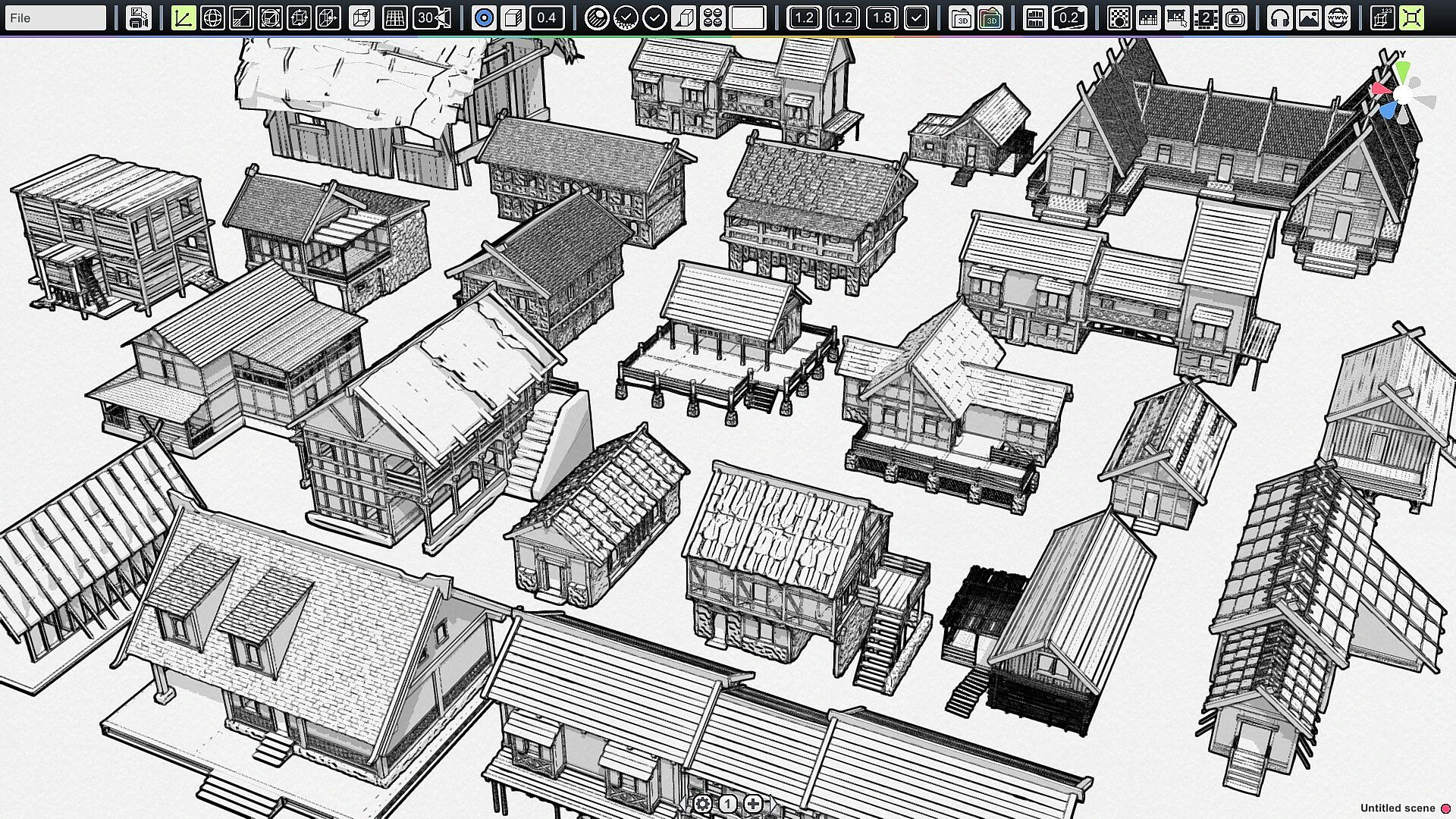Click the white color swatch

tap(747, 17)
